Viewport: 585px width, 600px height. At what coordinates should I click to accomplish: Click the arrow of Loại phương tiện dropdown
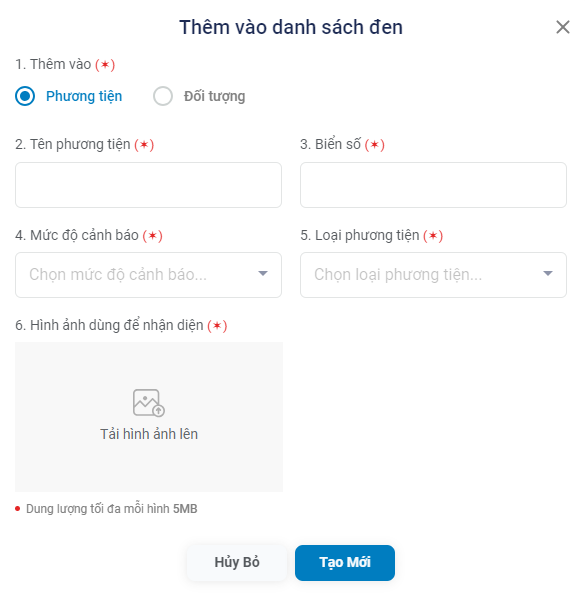548,273
